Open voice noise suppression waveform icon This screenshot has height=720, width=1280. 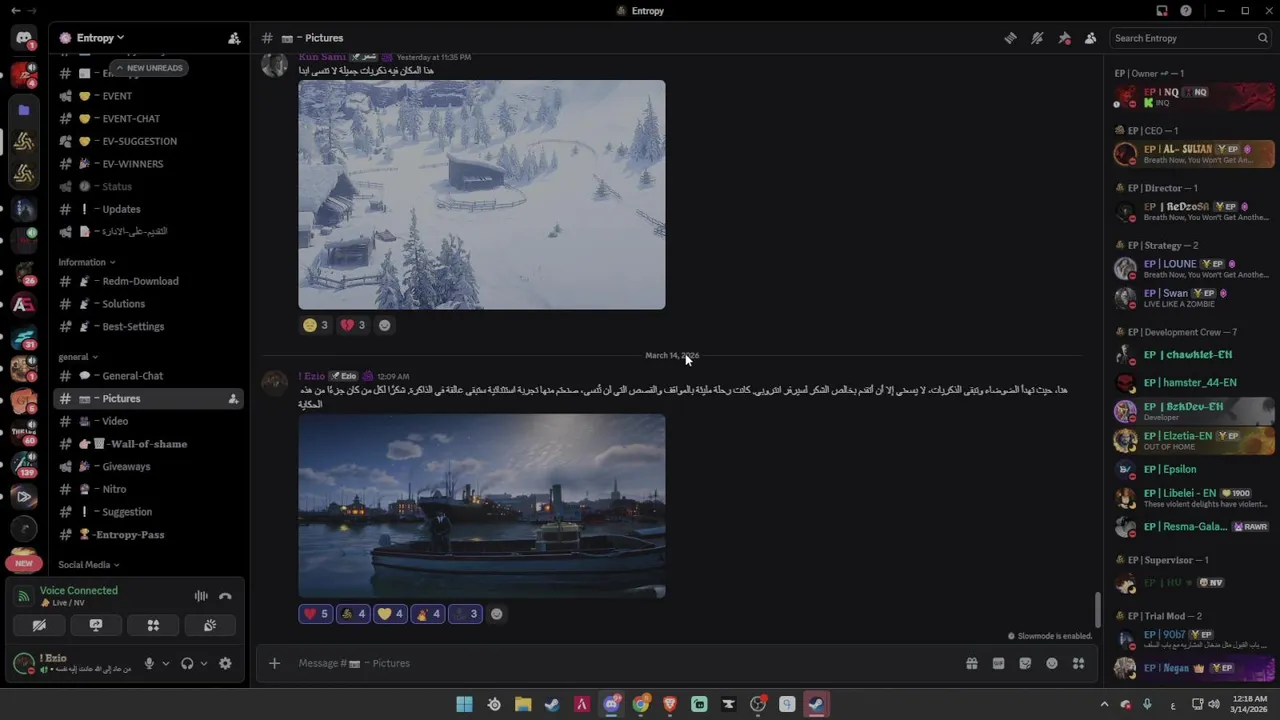[201, 596]
